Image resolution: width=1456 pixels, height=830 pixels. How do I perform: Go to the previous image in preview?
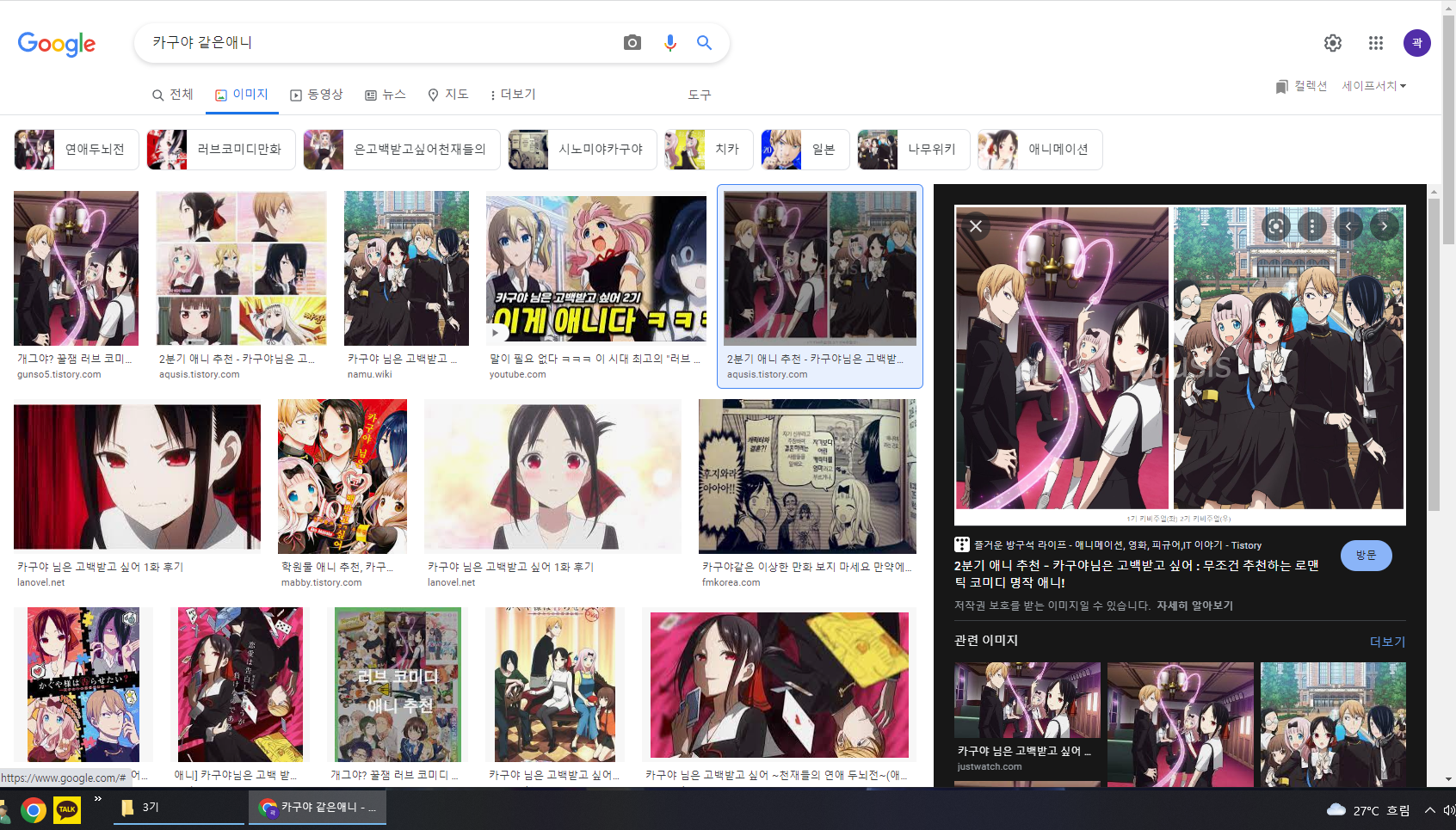pyautogui.click(x=1348, y=226)
